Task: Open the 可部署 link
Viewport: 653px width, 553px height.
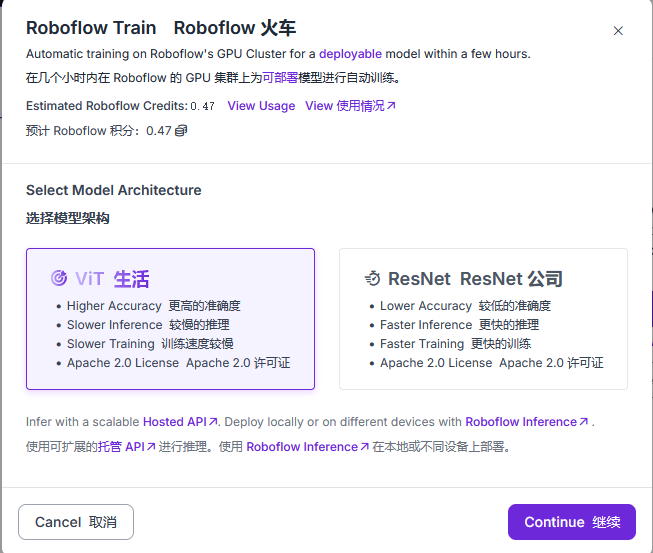Action: pos(280,77)
